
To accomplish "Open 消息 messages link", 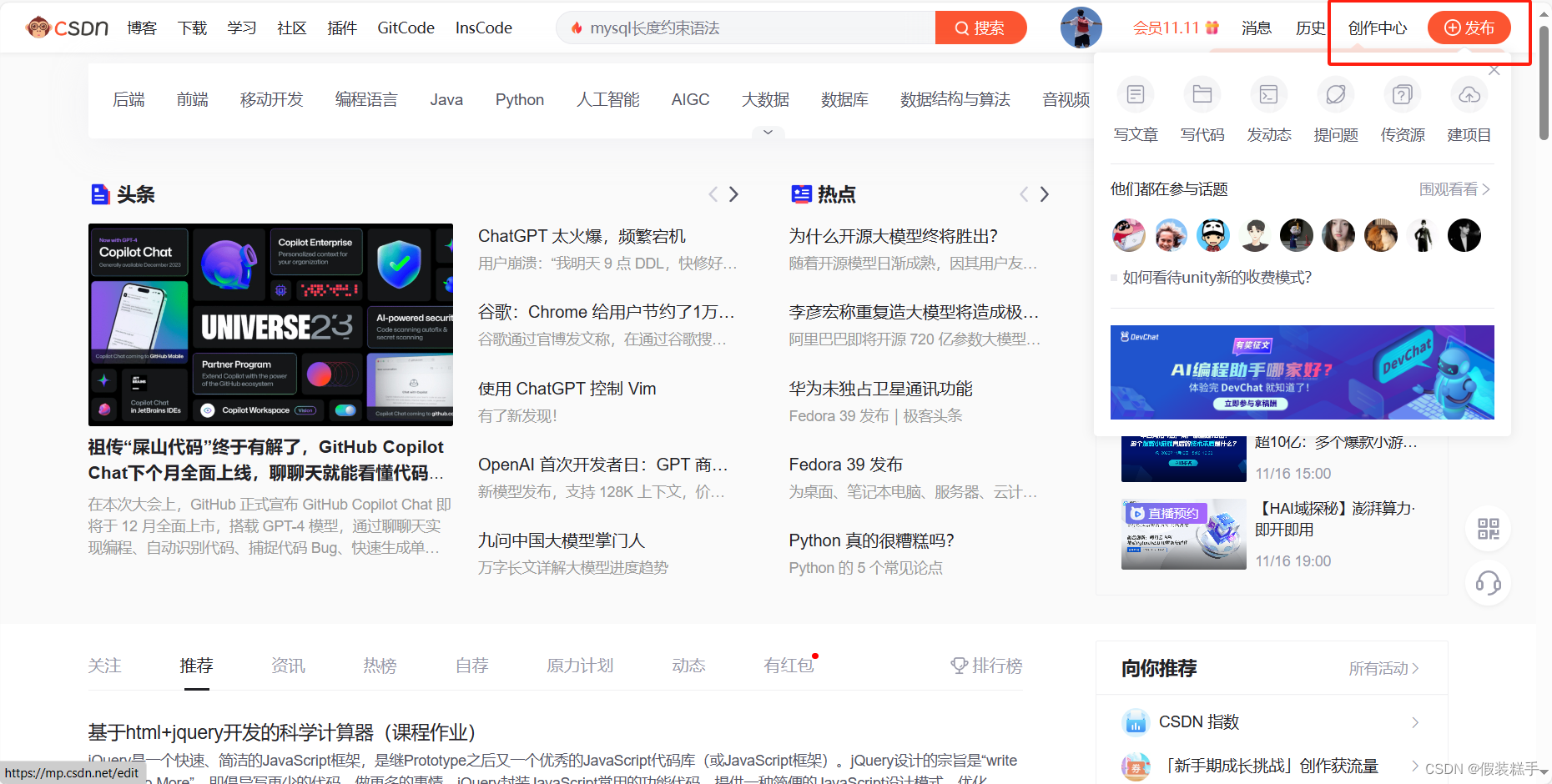I will click(x=1257, y=28).
